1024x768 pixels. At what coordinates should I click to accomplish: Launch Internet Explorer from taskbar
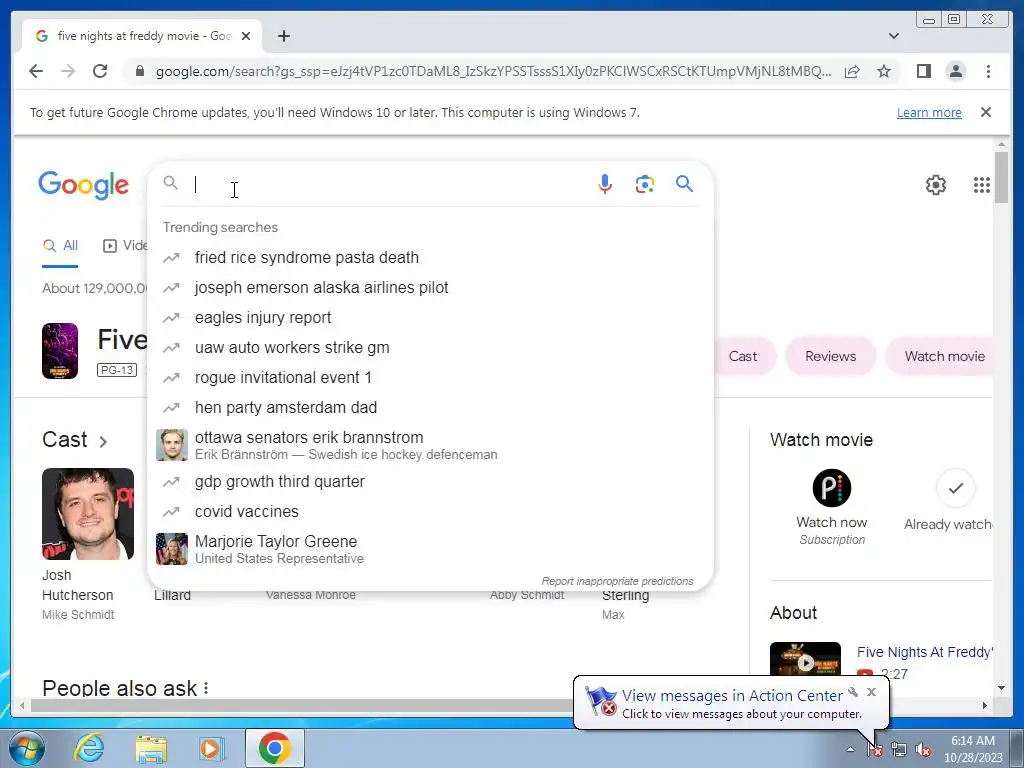tap(89, 748)
